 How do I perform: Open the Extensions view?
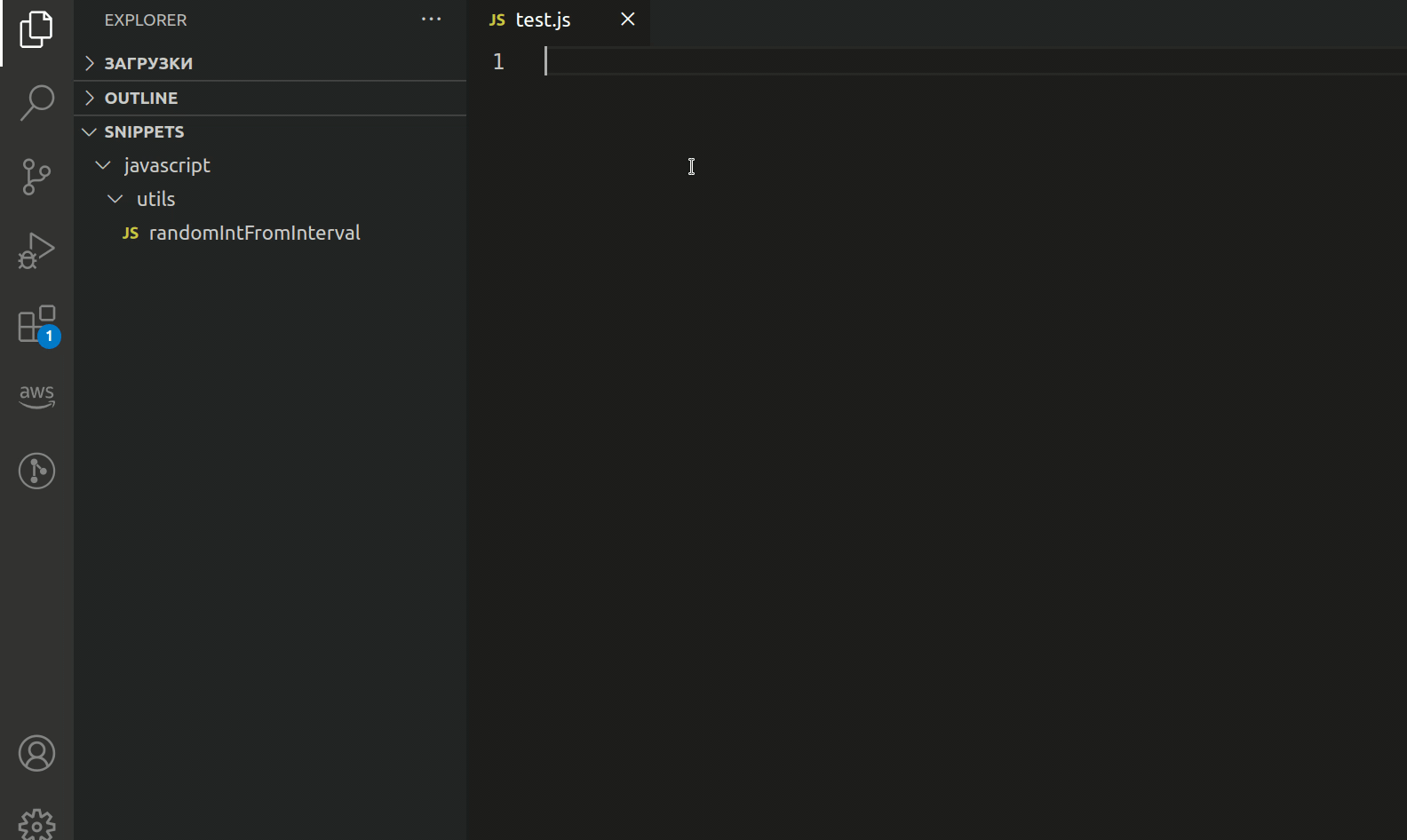click(x=36, y=324)
